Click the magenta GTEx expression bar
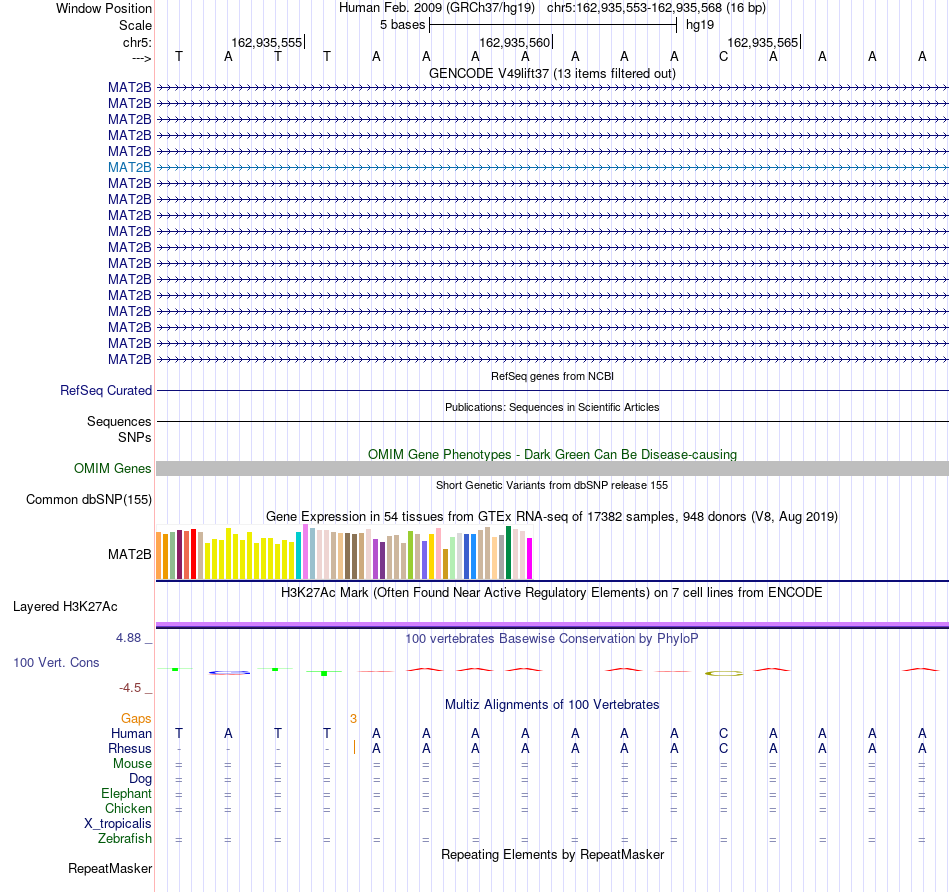 (529, 558)
